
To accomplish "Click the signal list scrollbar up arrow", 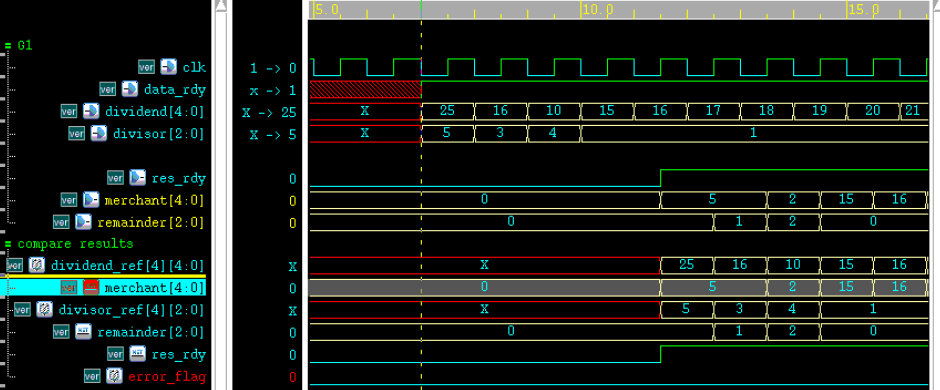I will click(221, 6).
